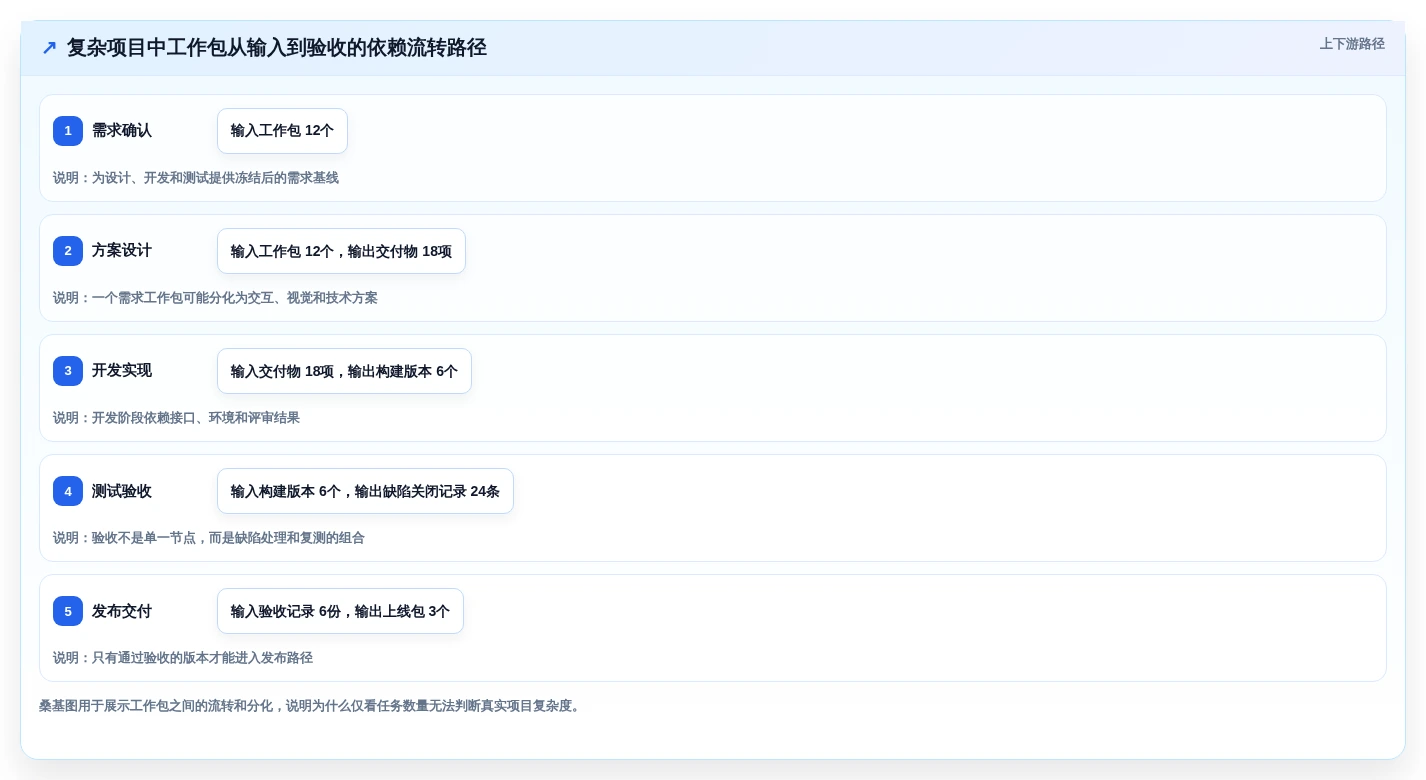The width and height of the screenshot is (1426, 780).
Task: Click the note about 缺陷处理和复测的组合
Action: tap(209, 538)
